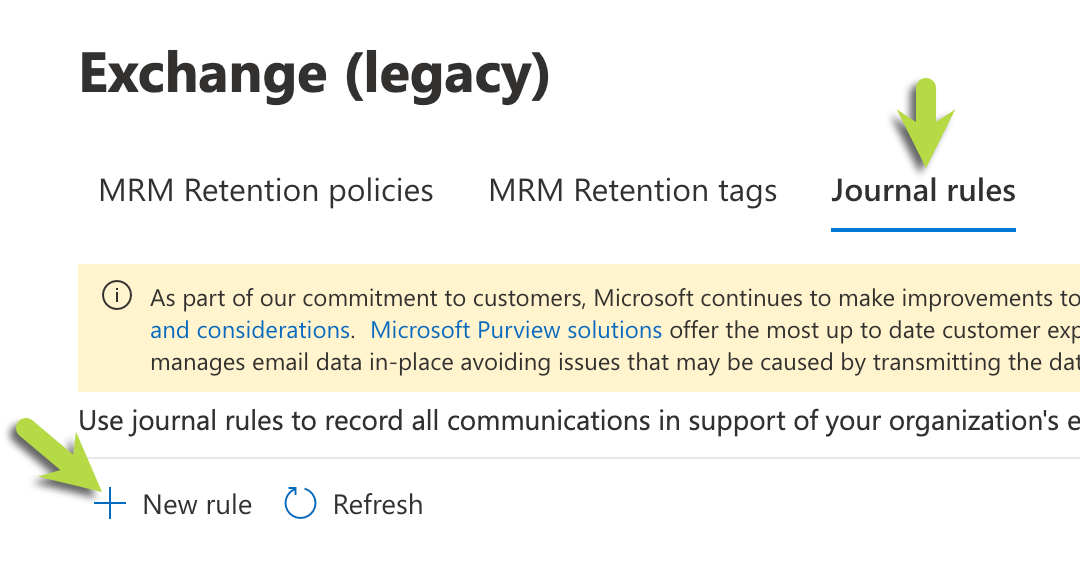Click the plus icon beside New rule
The image size is (1080, 566).
tap(110, 504)
